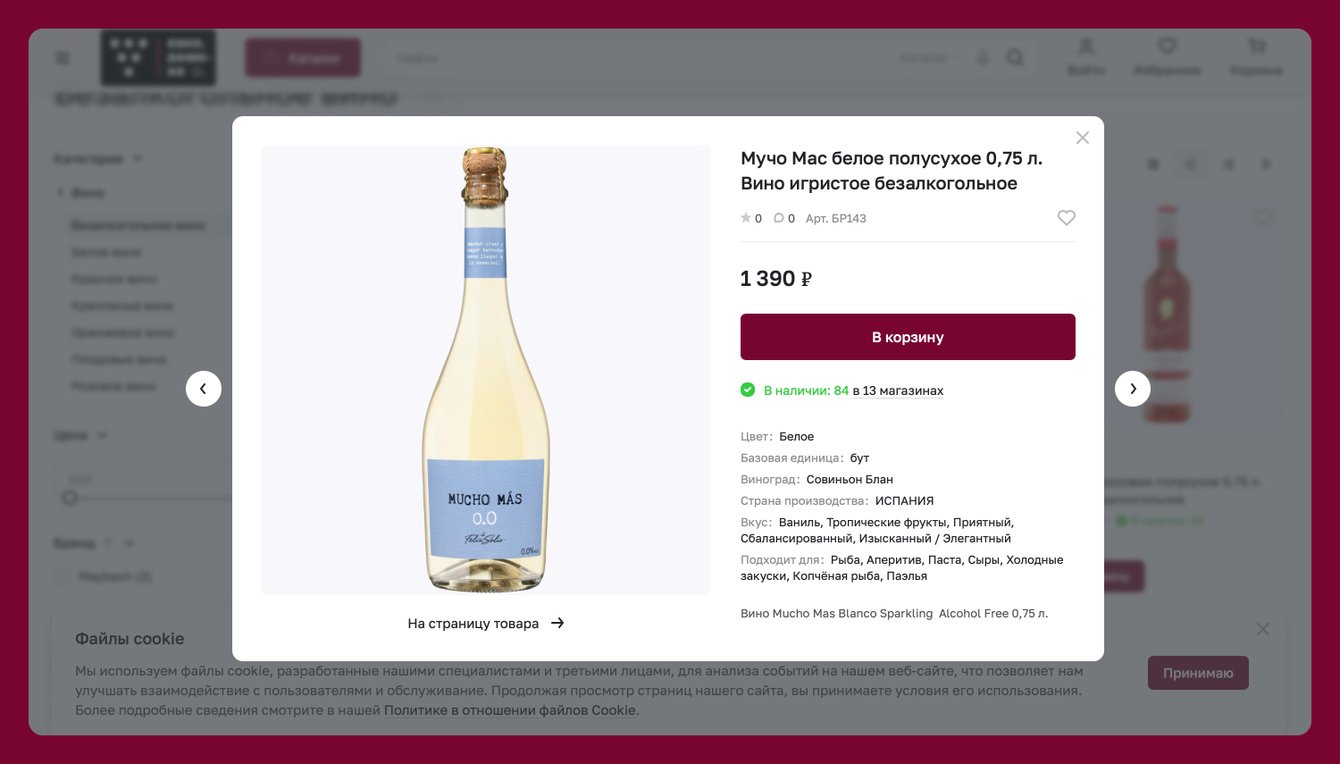This screenshot has width=1340, height=764.
Task: Accept cookies with Принимаю button
Action: (x=1198, y=673)
